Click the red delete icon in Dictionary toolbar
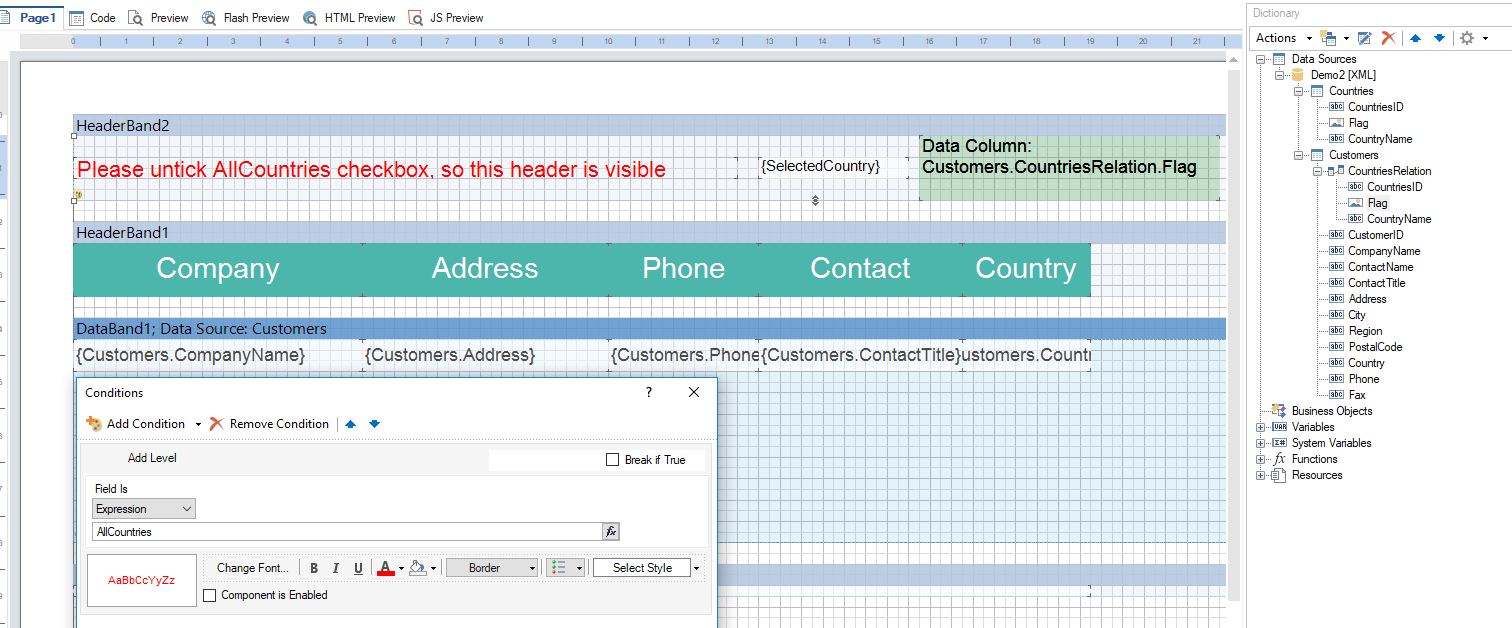The height and width of the screenshot is (628, 1512). point(1388,38)
